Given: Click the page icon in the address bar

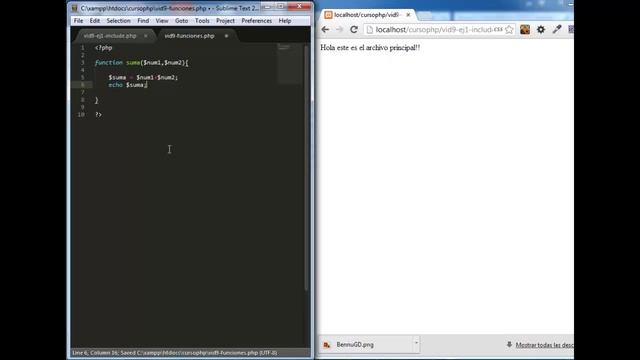Looking at the screenshot, I should tap(369, 30).
